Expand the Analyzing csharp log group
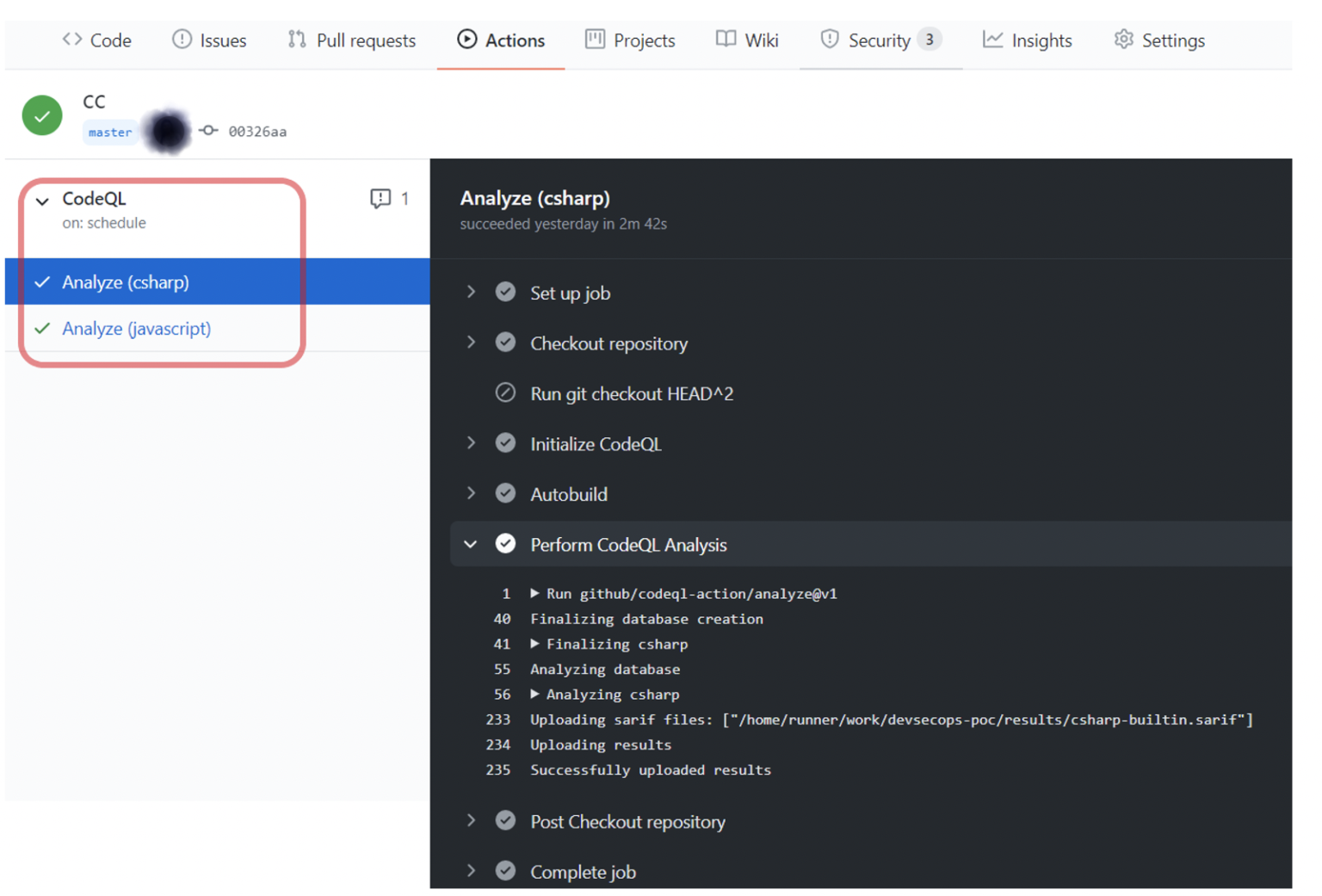 pyautogui.click(x=534, y=694)
